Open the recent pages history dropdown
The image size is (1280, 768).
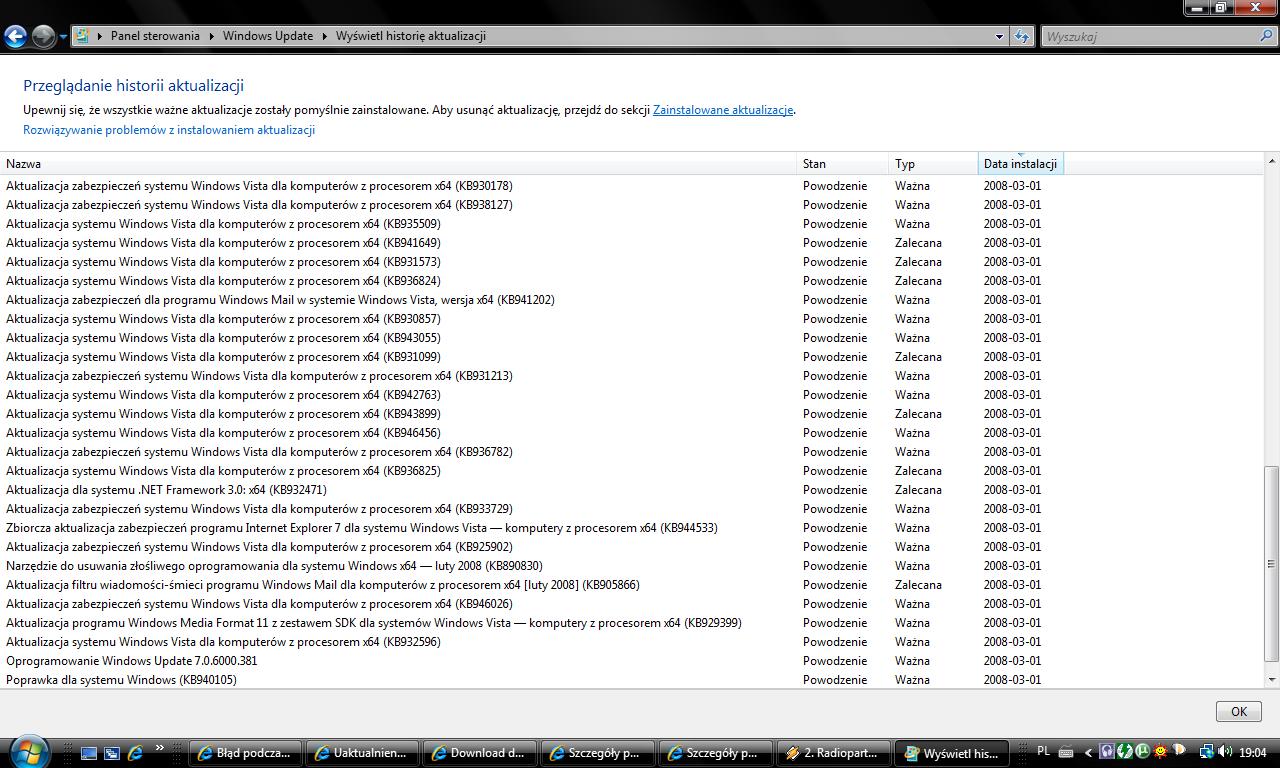[x=63, y=37]
